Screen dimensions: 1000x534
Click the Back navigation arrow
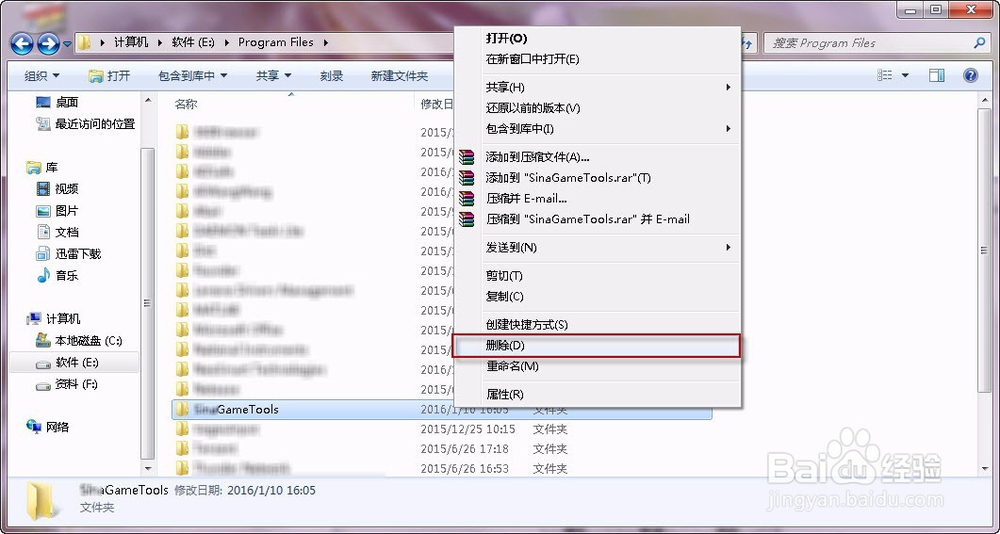[22, 43]
